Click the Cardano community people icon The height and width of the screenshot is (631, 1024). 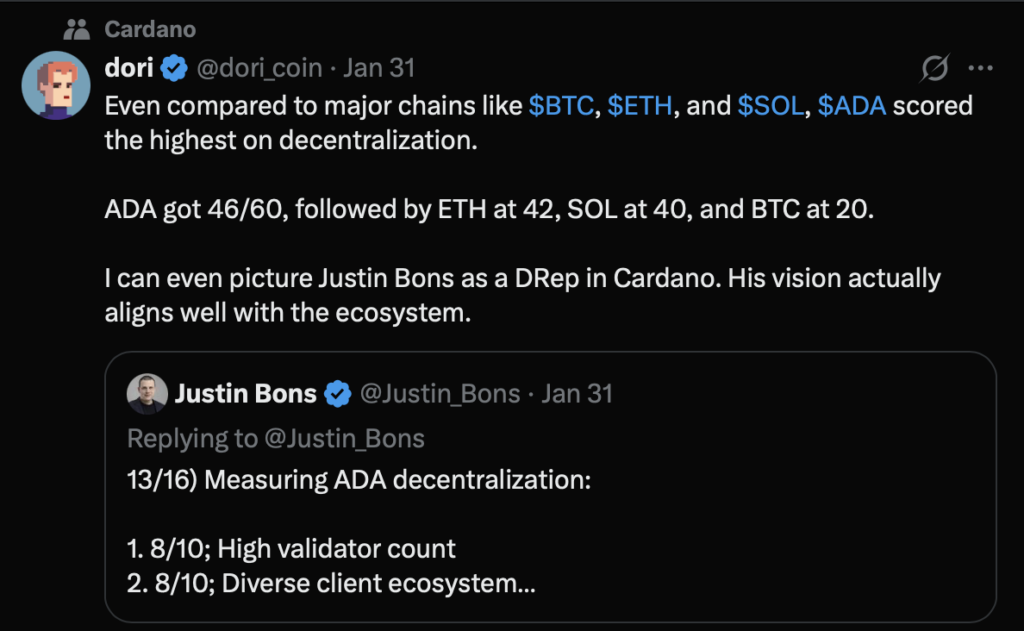pyautogui.click(x=75, y=29)
